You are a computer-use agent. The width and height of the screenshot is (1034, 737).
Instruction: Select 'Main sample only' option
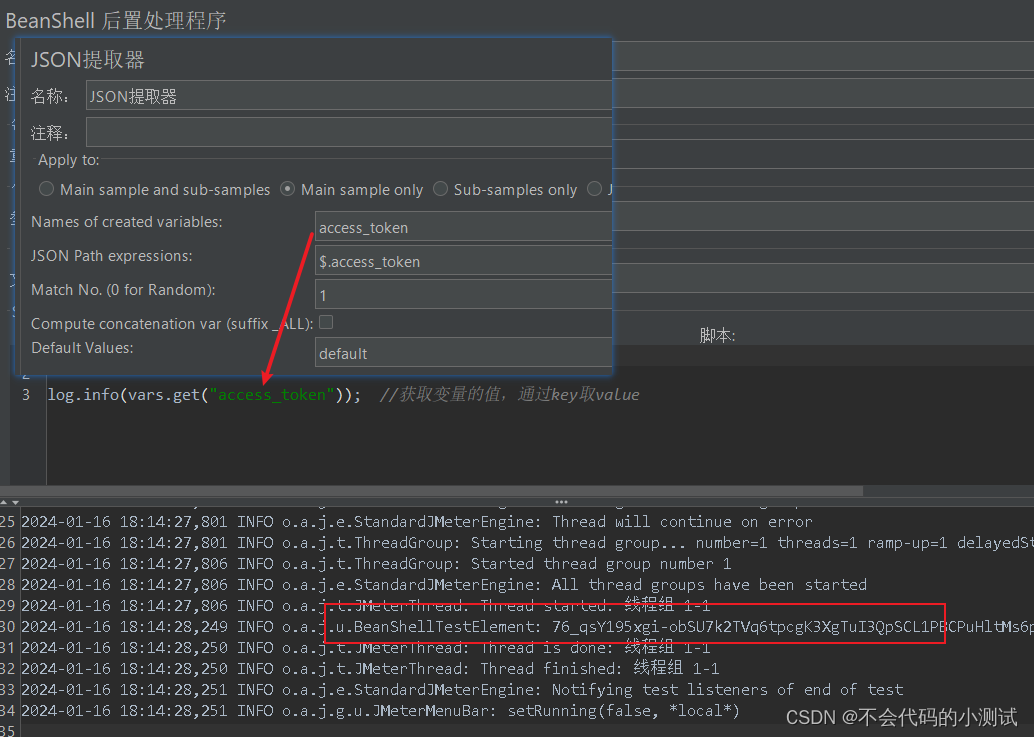288,189
